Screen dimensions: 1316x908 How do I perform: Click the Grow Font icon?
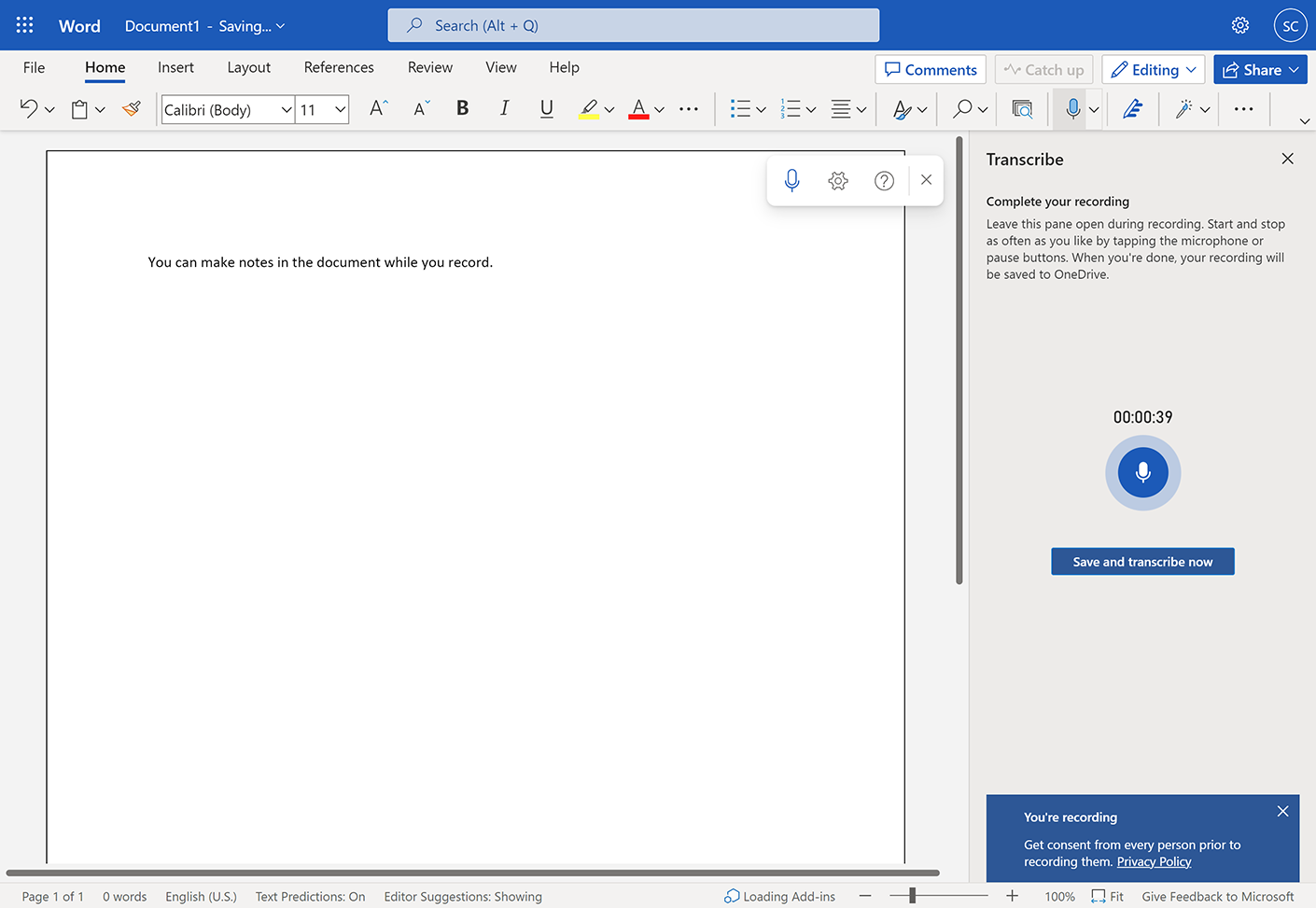tap(378, 109)
